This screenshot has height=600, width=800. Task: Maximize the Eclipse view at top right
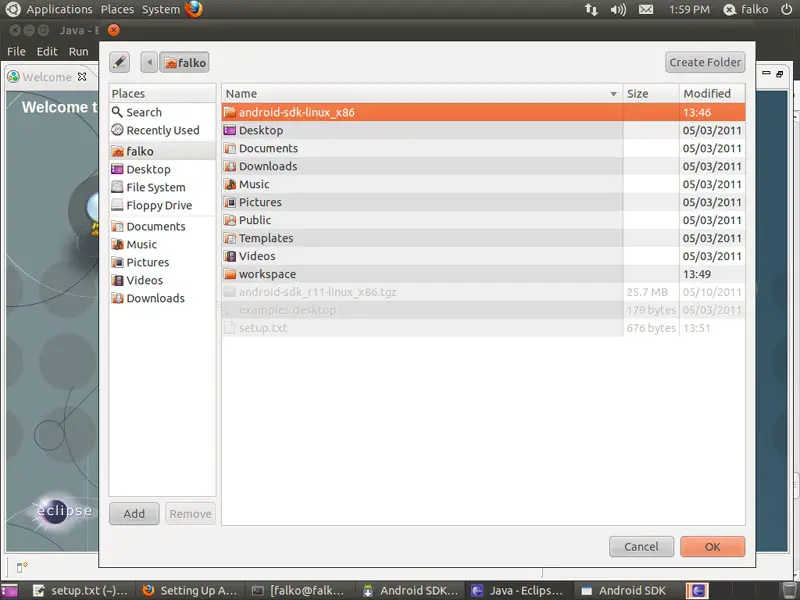(x=780, y=74)
